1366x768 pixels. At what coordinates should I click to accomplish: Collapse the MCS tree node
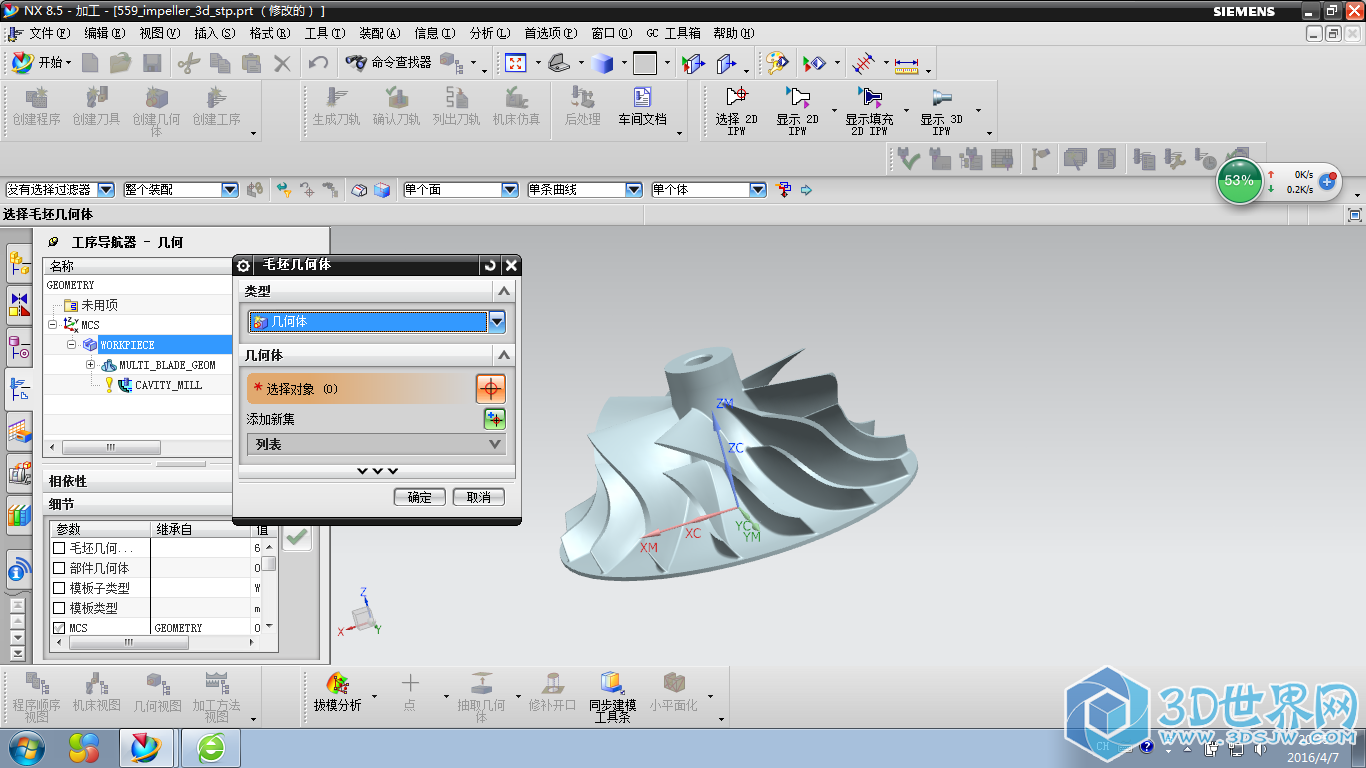coord(52,325)
